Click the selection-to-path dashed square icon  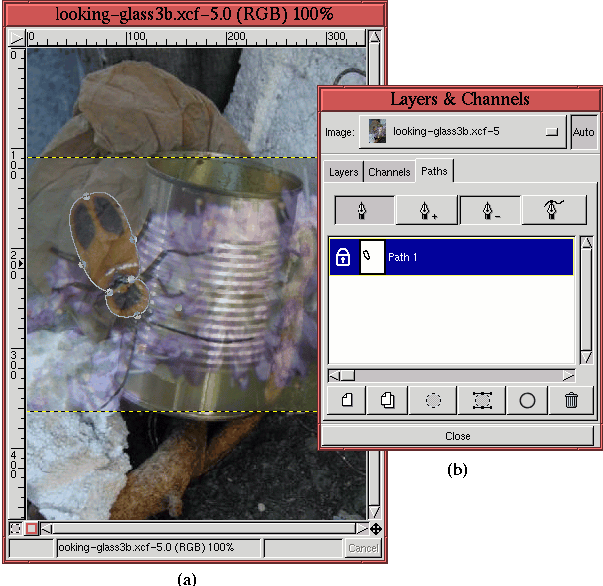(x=481, y=400)
